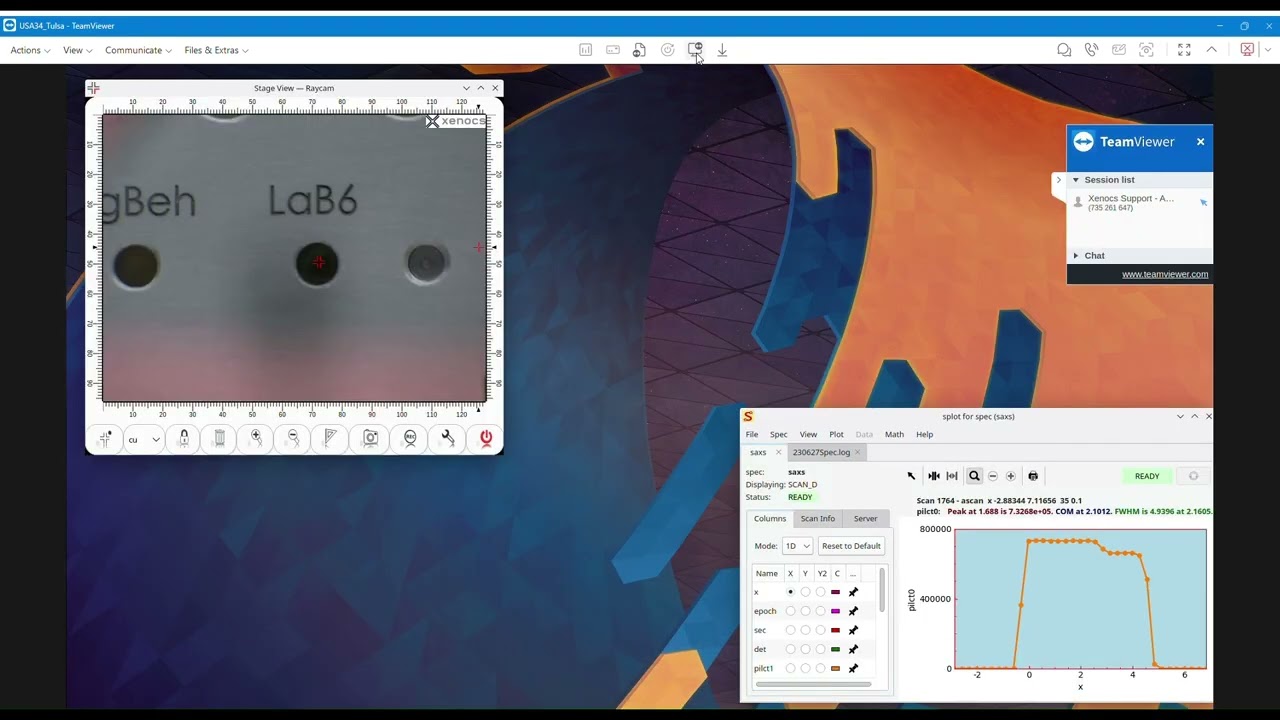Click Reset to Default button
The image size is (1280, 720).
(851, 546)
